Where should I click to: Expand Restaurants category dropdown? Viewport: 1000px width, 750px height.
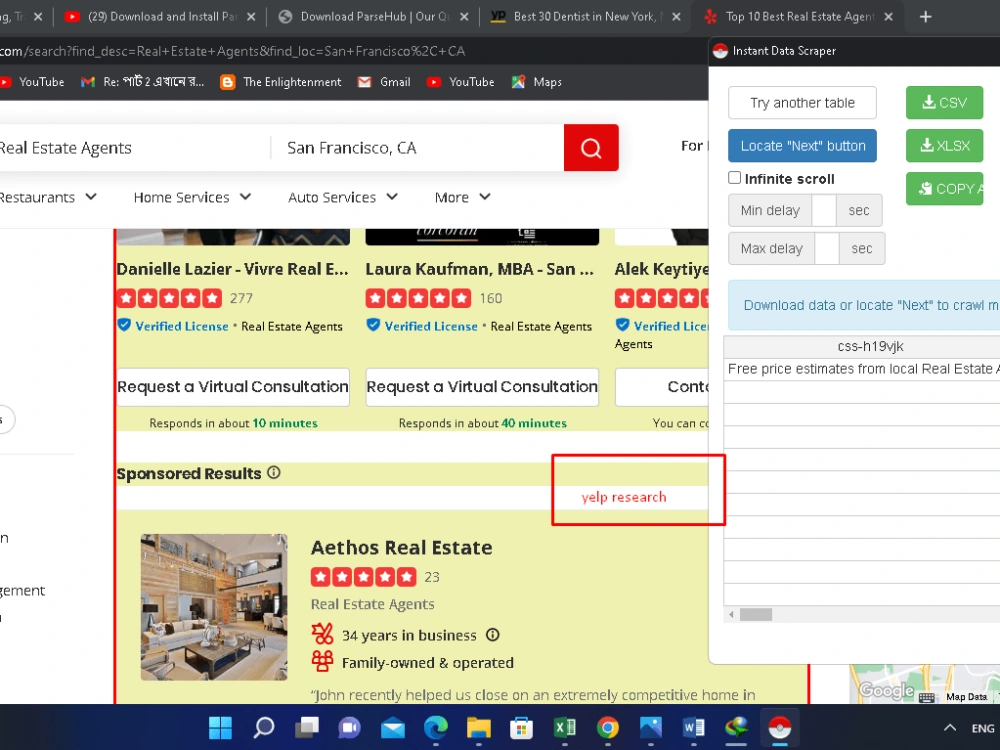[x=48, y=197]
